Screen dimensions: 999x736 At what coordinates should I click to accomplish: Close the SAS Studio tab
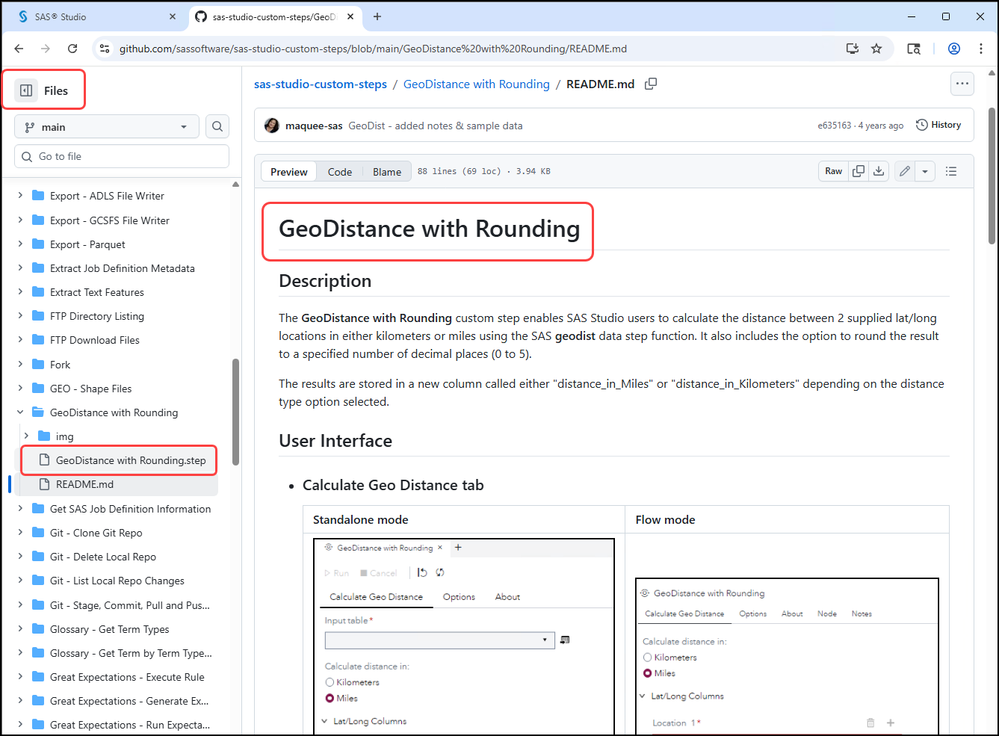coord(172,17)
